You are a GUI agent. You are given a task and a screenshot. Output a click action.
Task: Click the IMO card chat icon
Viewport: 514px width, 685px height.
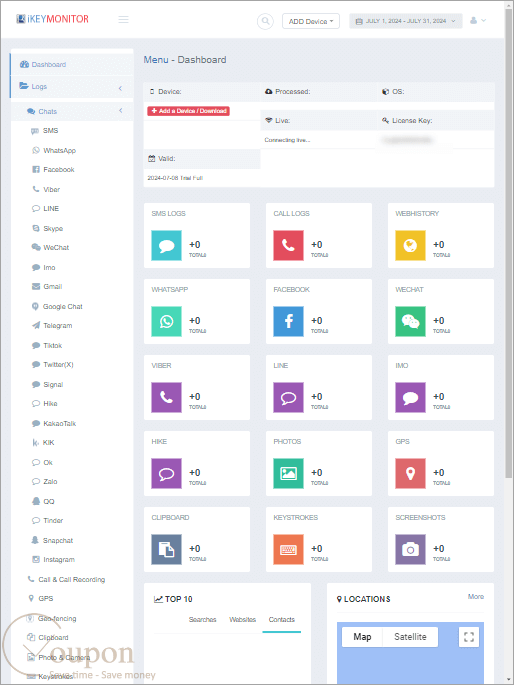pos(410,398)
